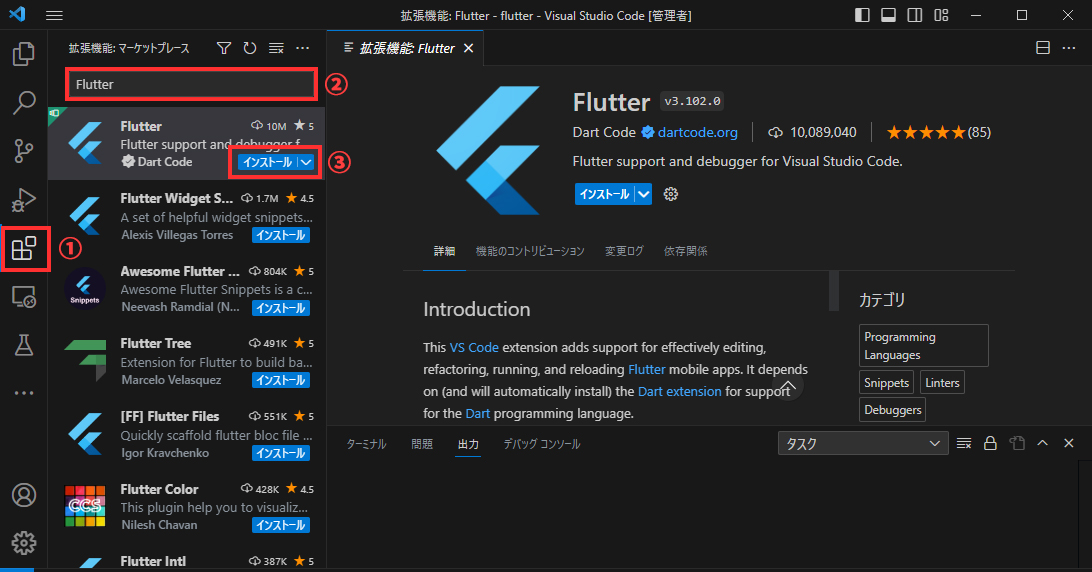Screen dimensions: 1092x572
Task: Lock output panel auto scrolling
Action: (990, 443)
